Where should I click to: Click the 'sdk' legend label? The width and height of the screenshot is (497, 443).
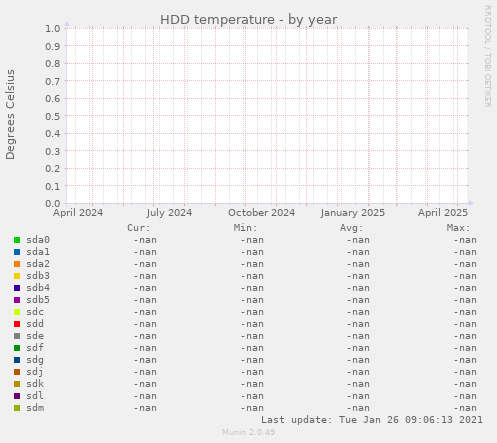pos(35,384)
